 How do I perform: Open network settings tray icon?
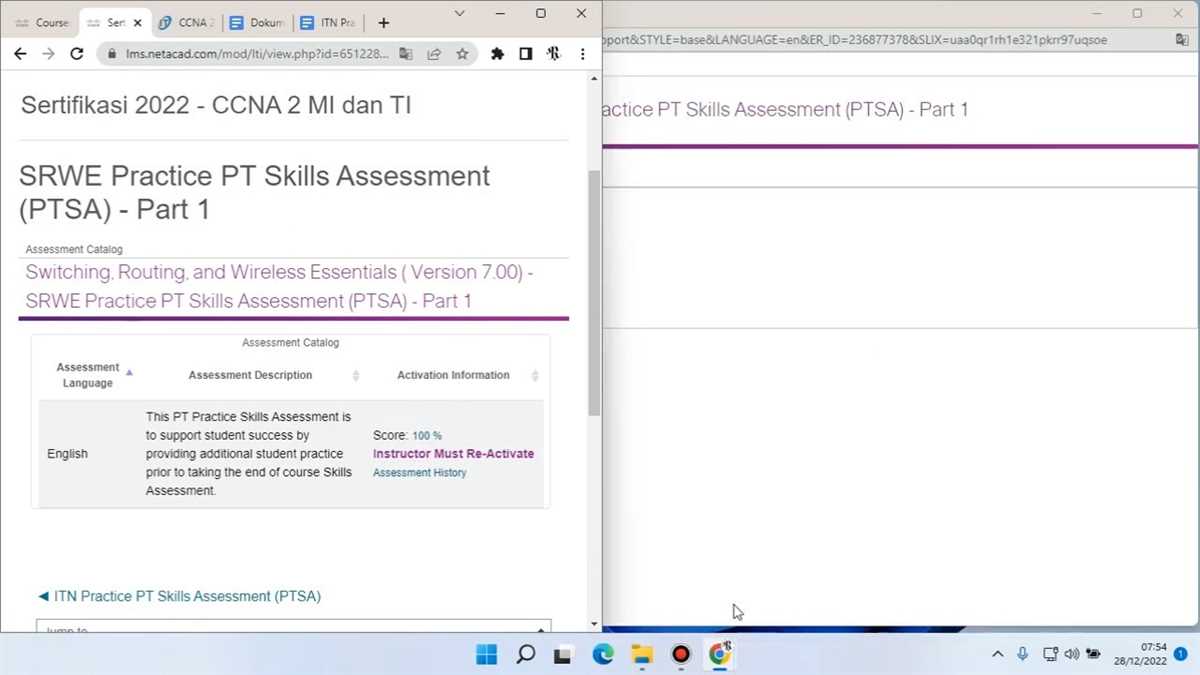tap(1050, 655)
